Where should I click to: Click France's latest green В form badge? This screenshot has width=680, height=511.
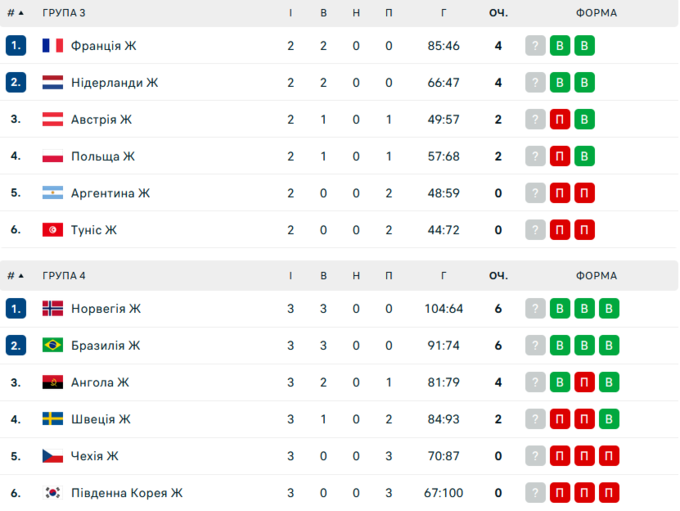coord(585,46)
